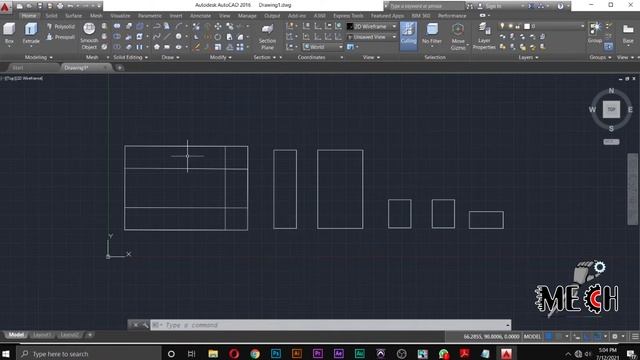Click the Group tool

[595, 33]
